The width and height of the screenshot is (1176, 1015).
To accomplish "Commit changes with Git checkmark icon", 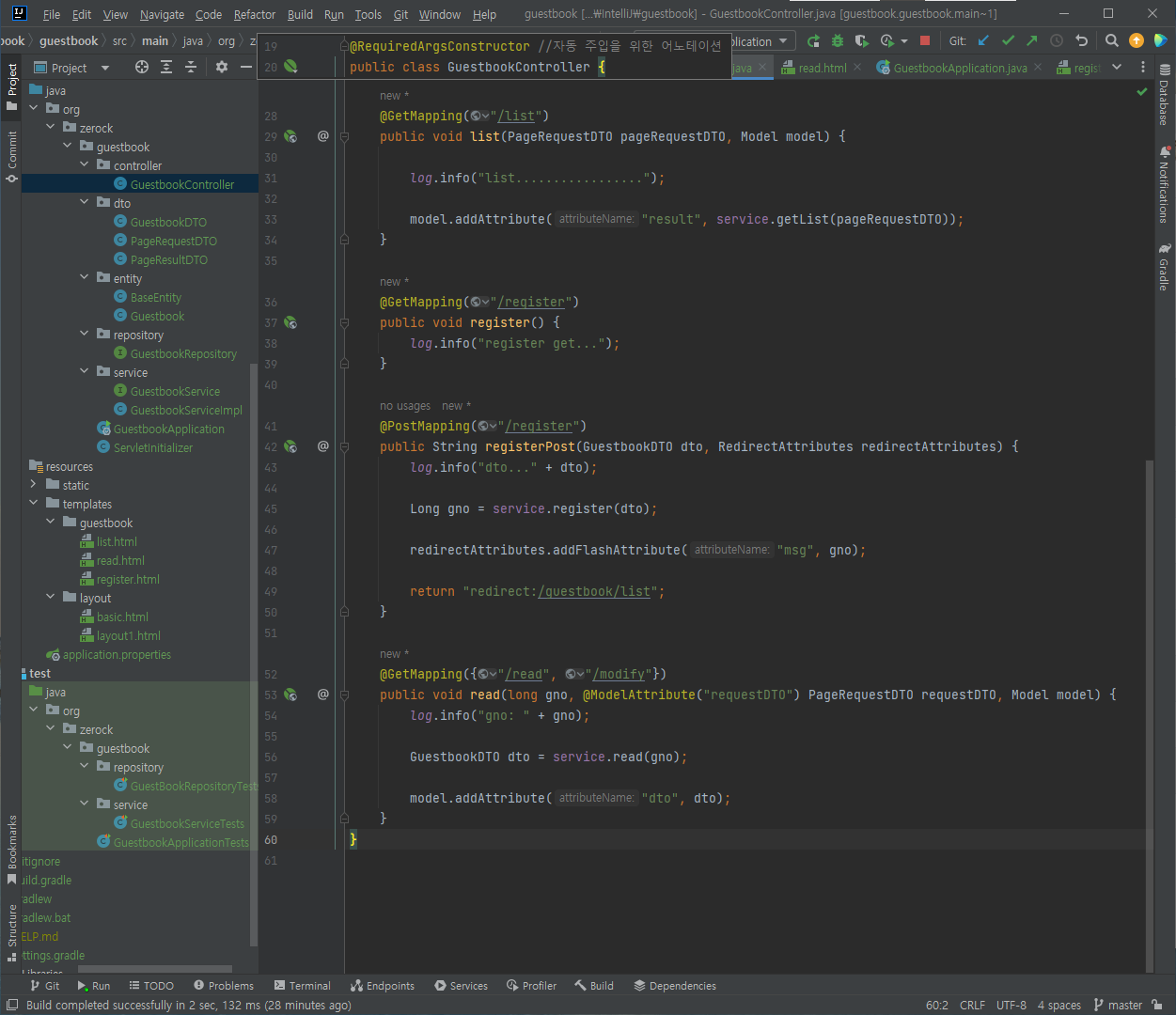I will pos(1008,40).
